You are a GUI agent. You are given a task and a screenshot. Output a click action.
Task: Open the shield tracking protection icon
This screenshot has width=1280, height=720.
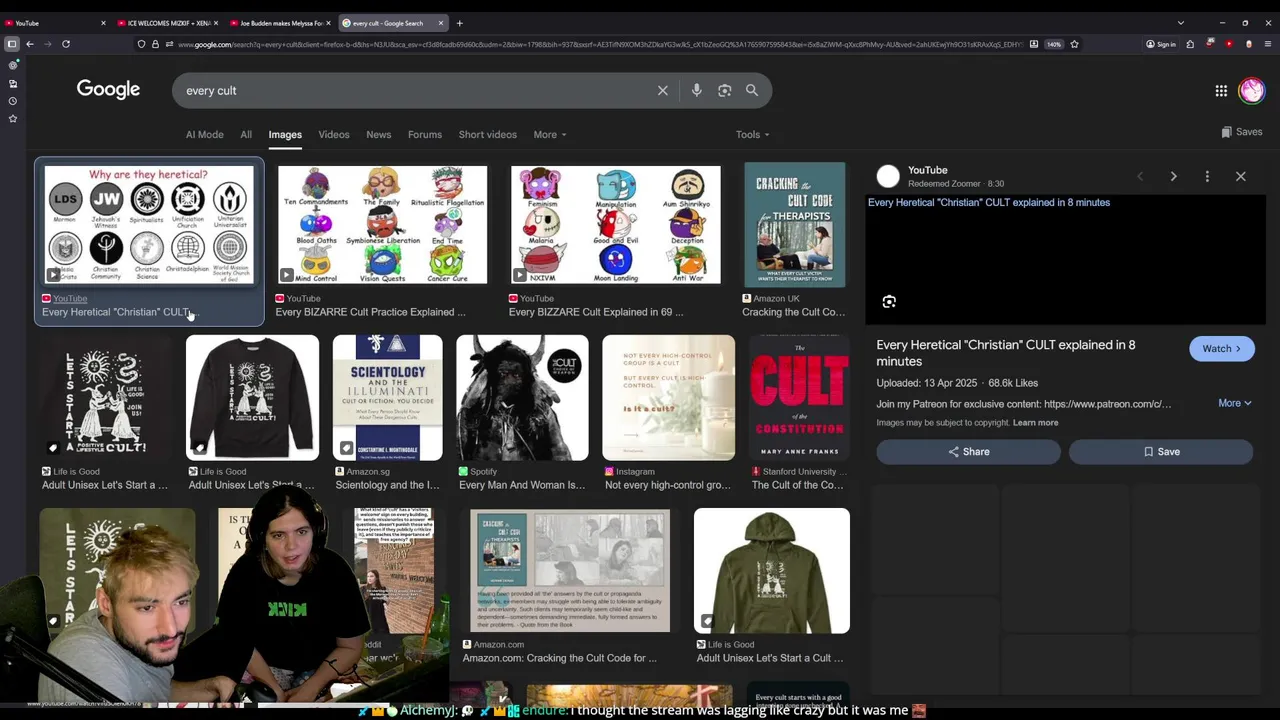coord(141,44)
